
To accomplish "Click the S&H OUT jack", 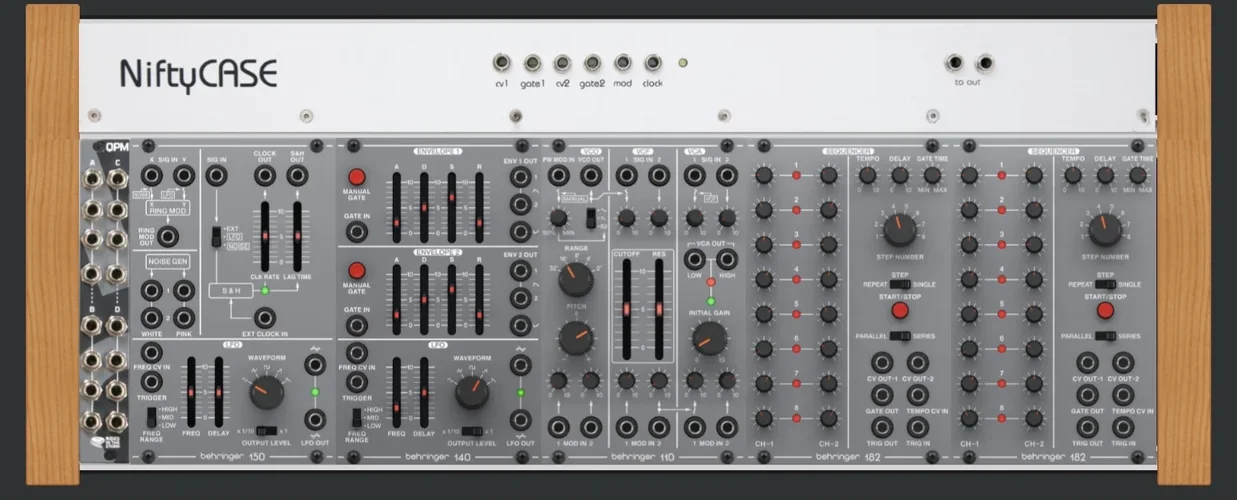I will click(x=297, y=176).
